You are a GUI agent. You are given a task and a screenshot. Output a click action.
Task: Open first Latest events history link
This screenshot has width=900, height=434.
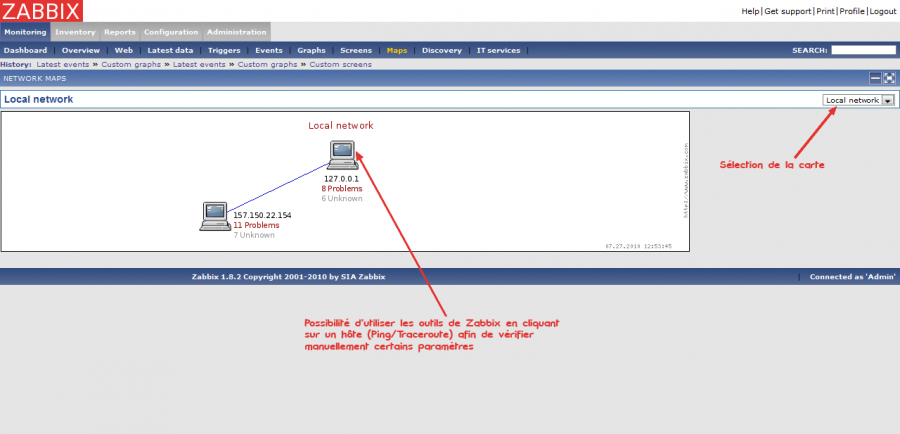click(x=63, y=64)
